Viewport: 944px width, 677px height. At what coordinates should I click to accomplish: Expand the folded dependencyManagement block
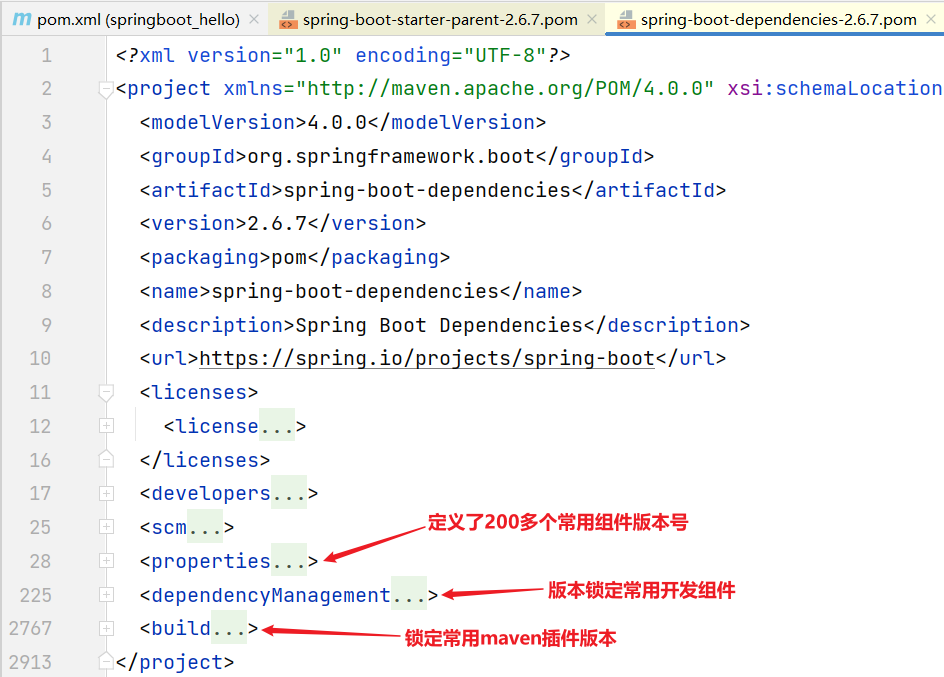coord(106,595)
